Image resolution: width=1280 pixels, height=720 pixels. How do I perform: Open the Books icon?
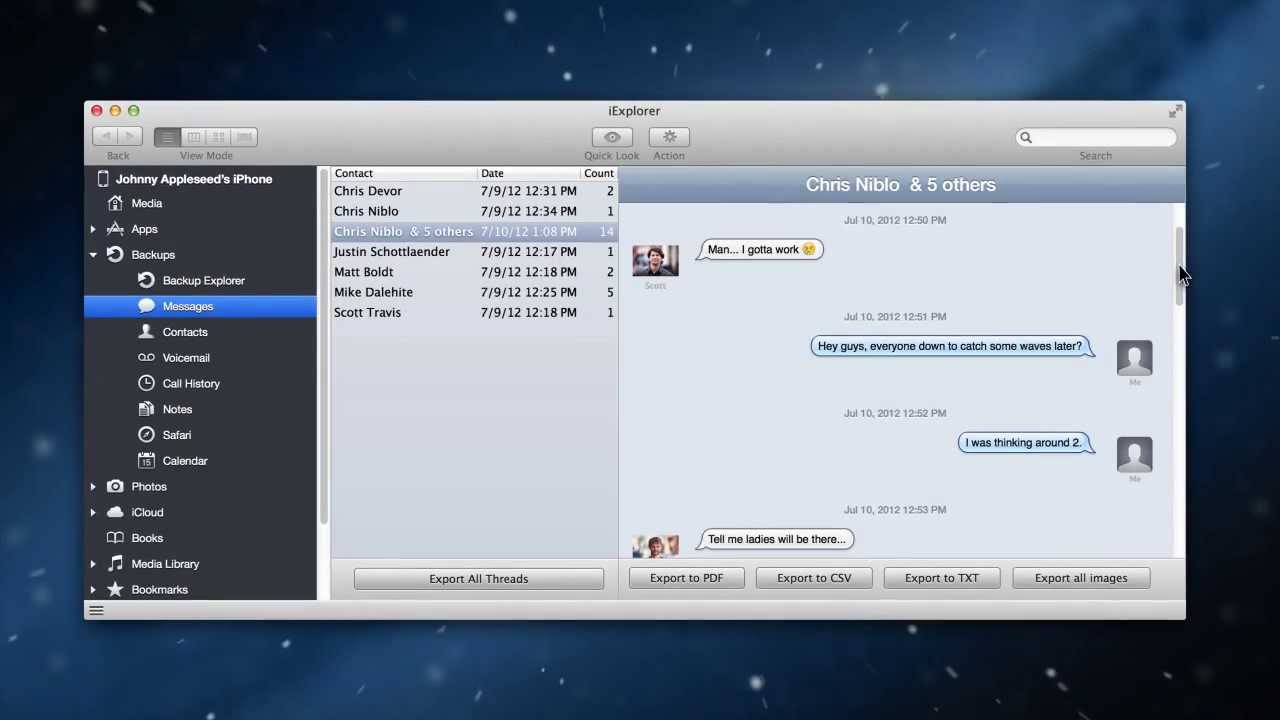(115, 538)
